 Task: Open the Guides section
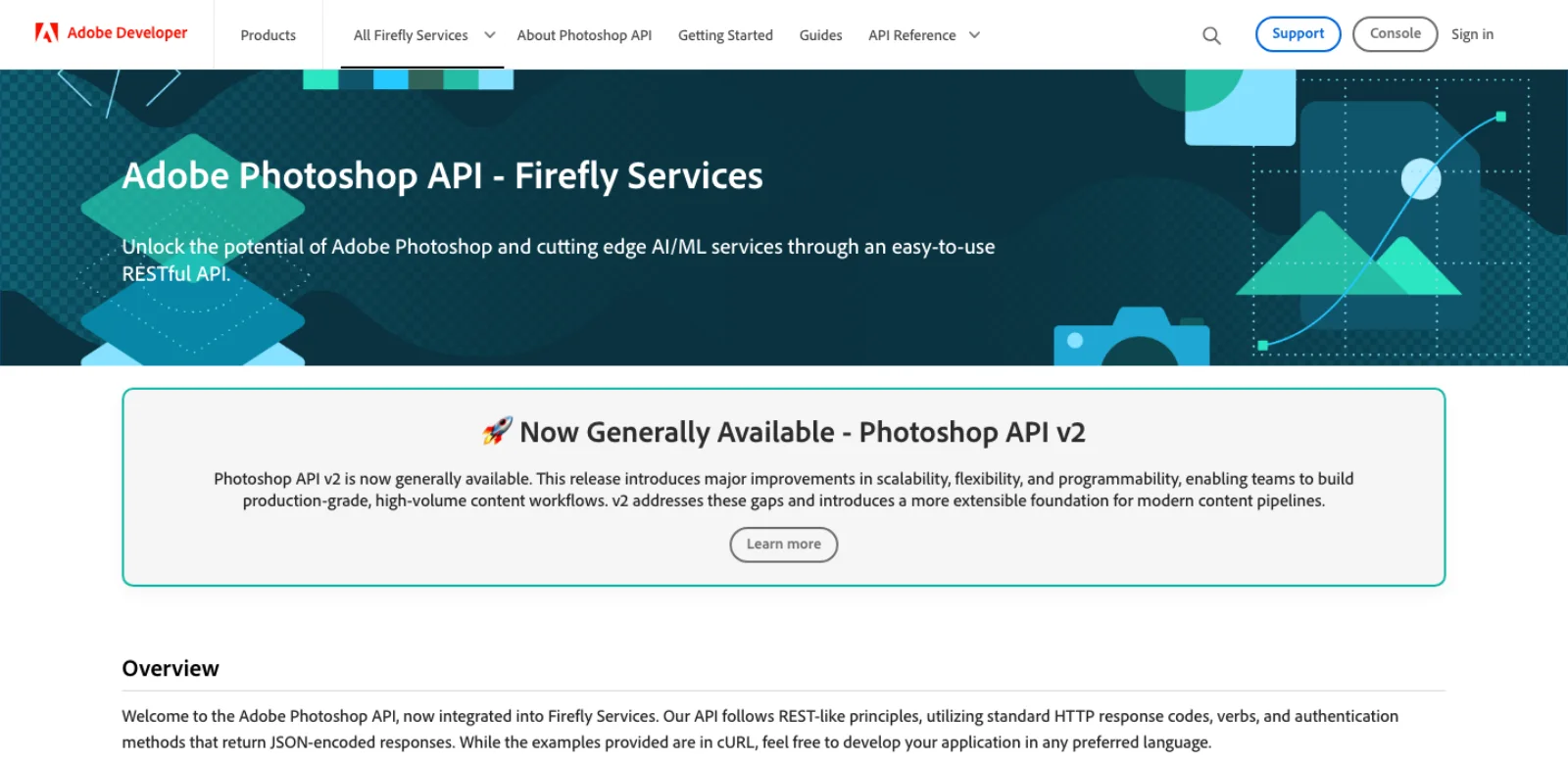[x=820, y=35]
